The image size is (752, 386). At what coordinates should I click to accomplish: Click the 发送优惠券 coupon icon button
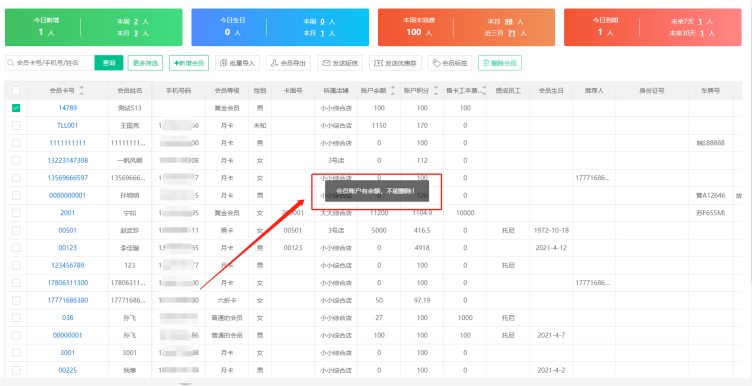[x=395, y=63]
